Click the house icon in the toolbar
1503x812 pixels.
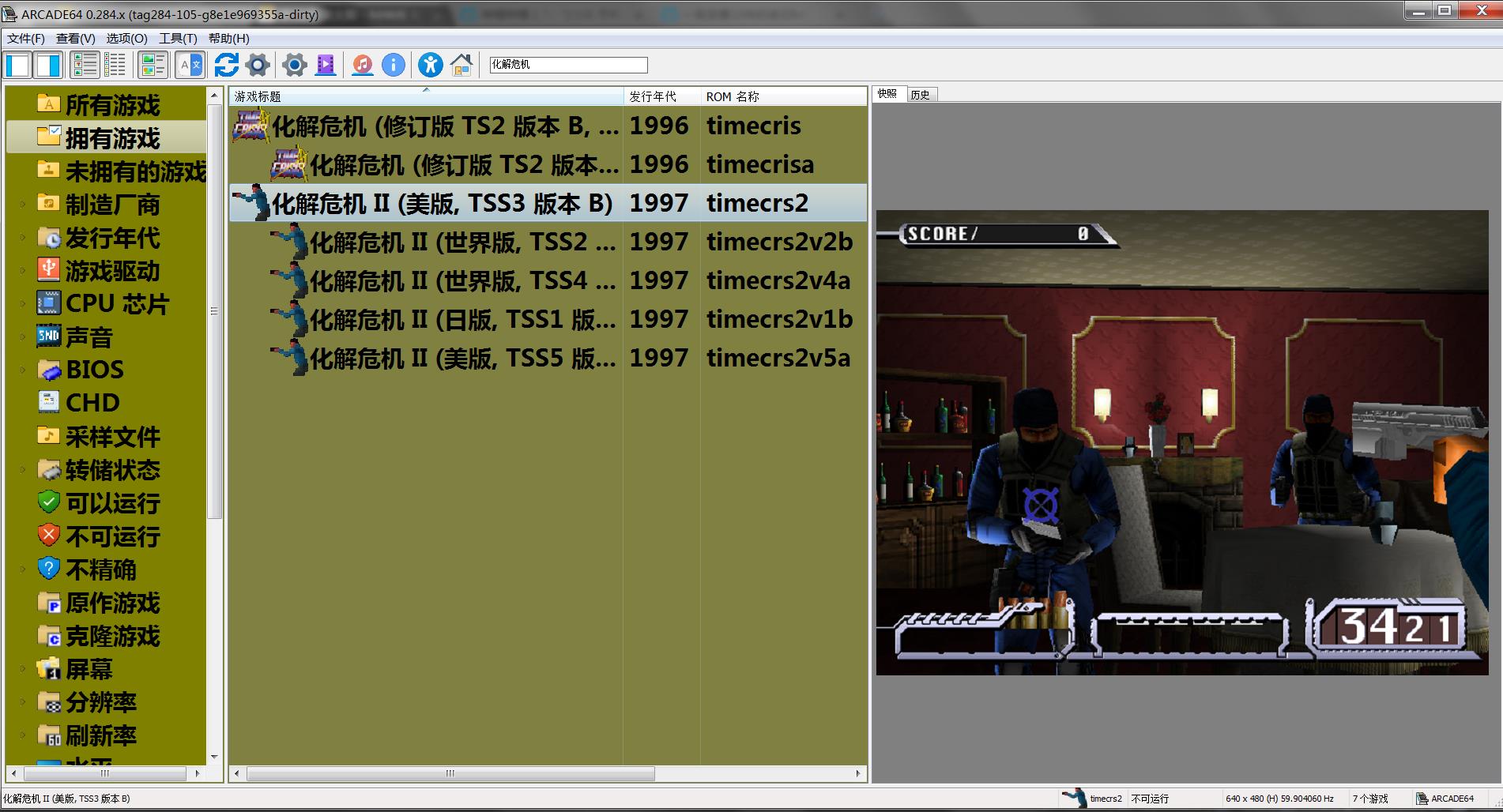point(461,65)
